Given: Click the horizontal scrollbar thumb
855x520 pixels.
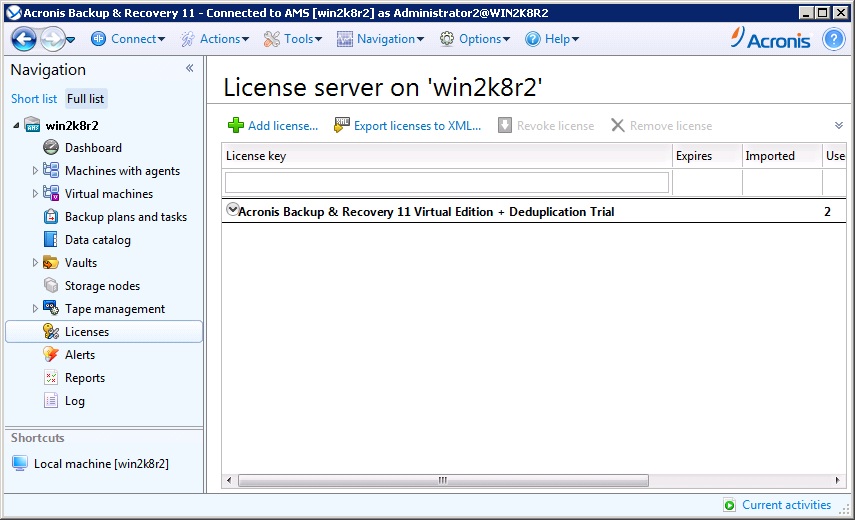Looking at the screenshot, I should [x=443, y=480].
